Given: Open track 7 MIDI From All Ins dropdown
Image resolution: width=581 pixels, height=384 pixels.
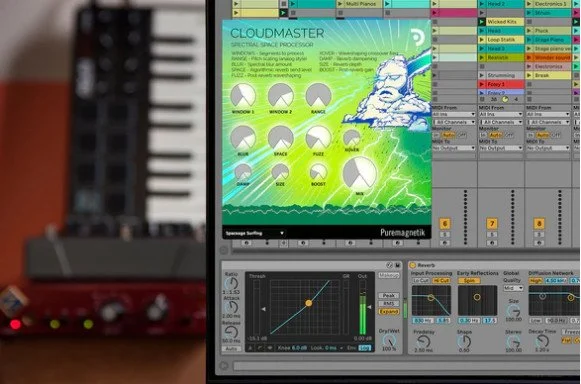Looking at the screenshot, I should point(501,114).
